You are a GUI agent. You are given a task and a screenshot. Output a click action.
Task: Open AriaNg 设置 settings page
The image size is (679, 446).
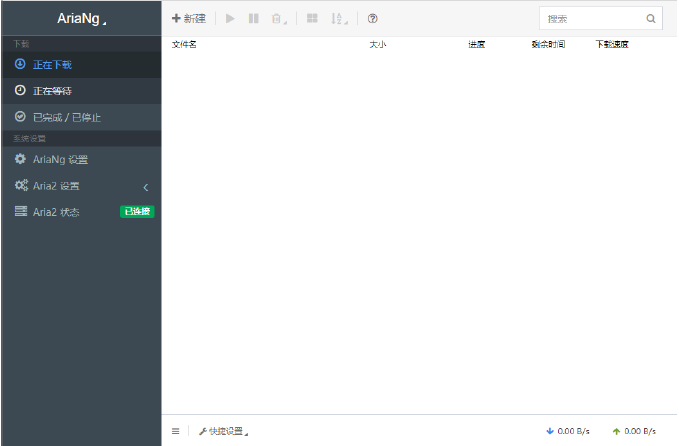[x=60, y=159]
